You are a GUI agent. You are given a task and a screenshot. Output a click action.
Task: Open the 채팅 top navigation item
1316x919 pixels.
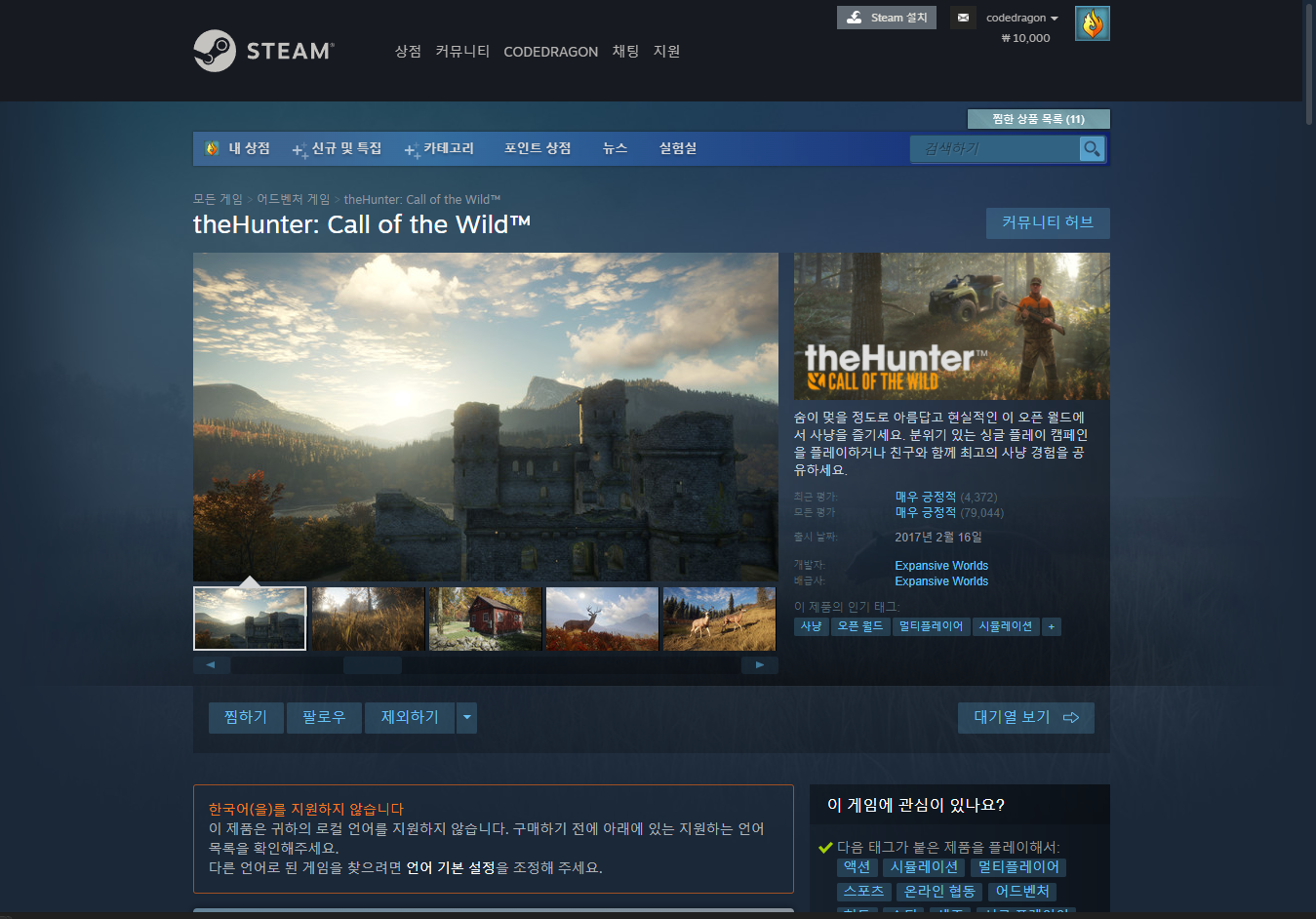[625, 51]
